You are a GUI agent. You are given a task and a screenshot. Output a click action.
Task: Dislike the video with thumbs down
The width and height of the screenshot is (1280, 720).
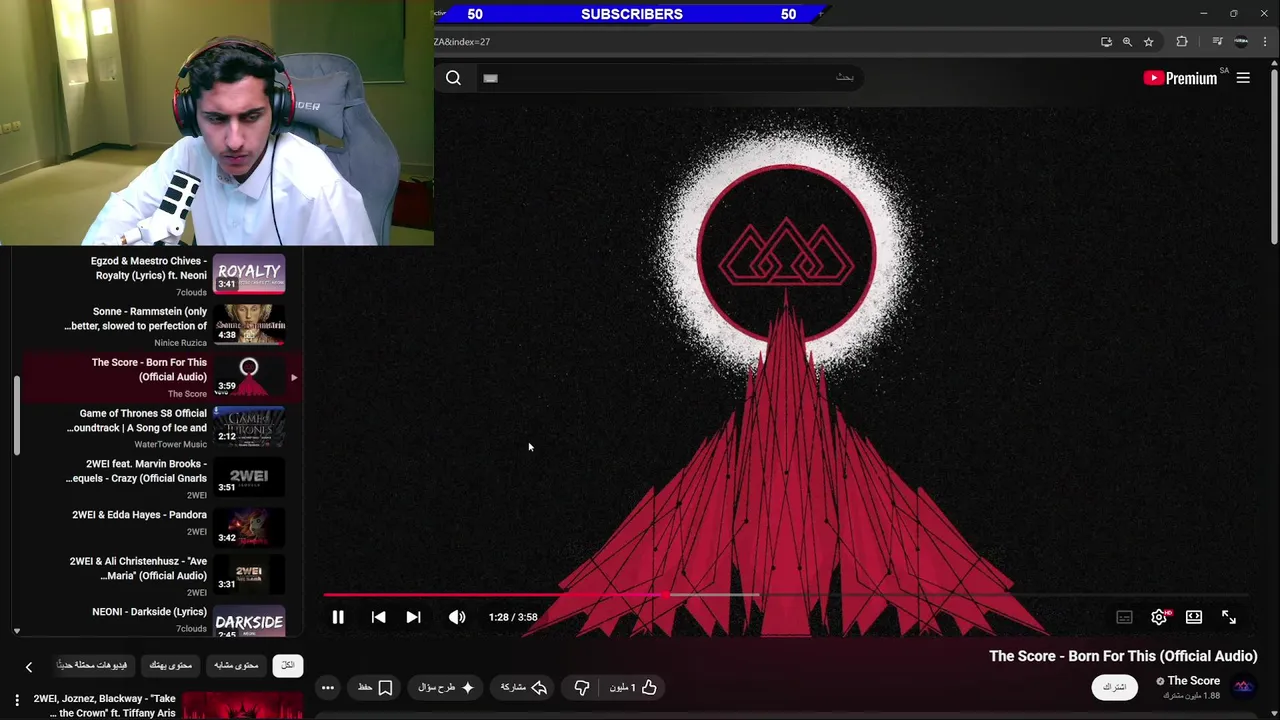[581, 687]
